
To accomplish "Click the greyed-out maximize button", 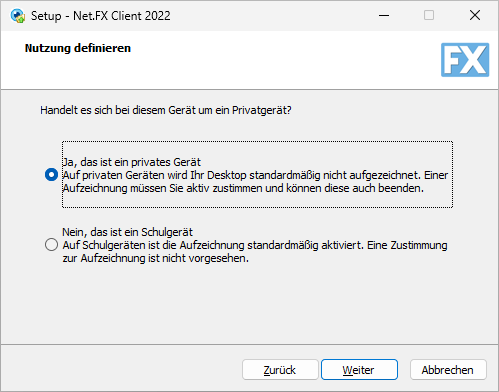I will (429, 15).
